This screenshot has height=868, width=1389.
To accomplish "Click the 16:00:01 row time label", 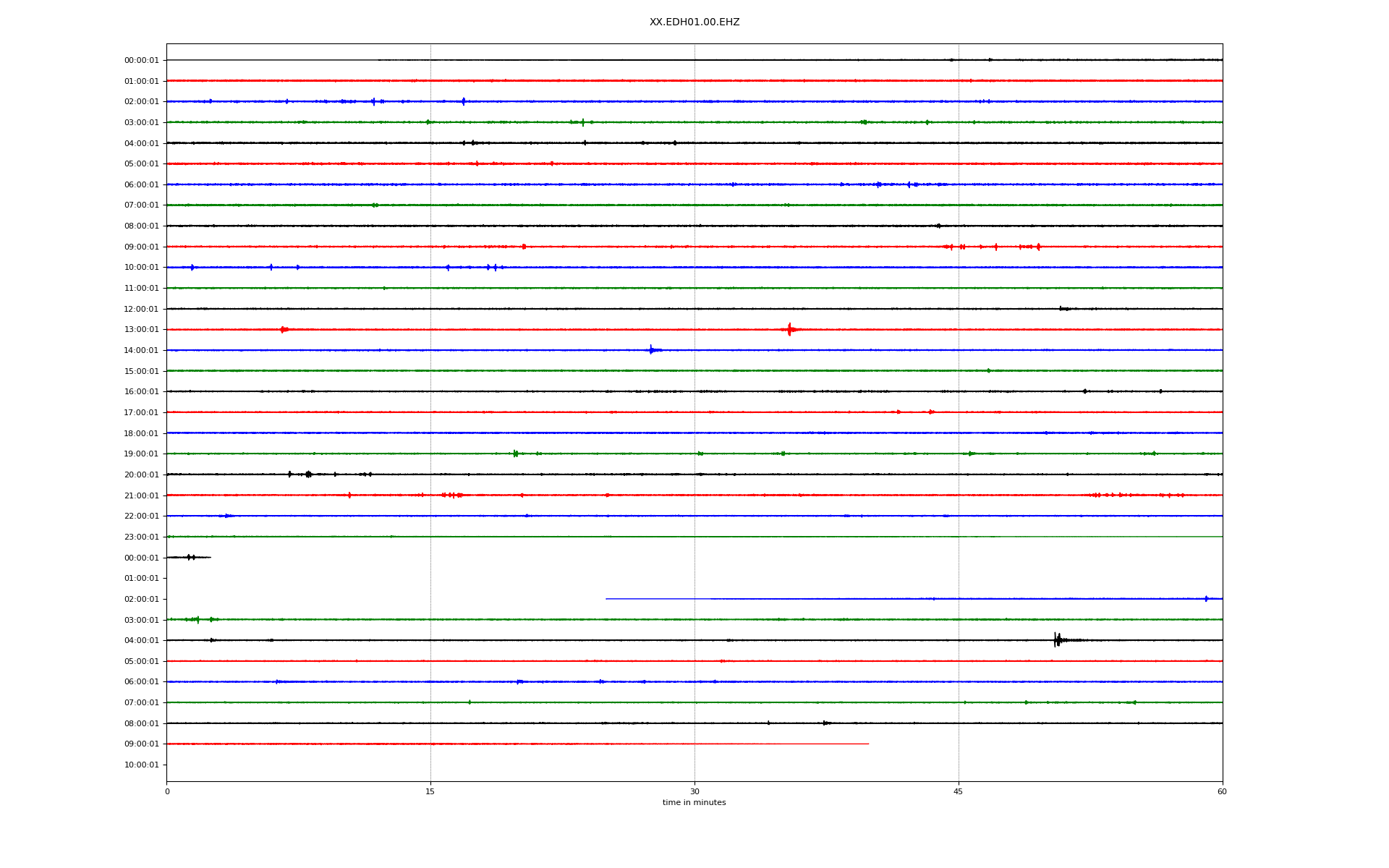I will point(141,392).
